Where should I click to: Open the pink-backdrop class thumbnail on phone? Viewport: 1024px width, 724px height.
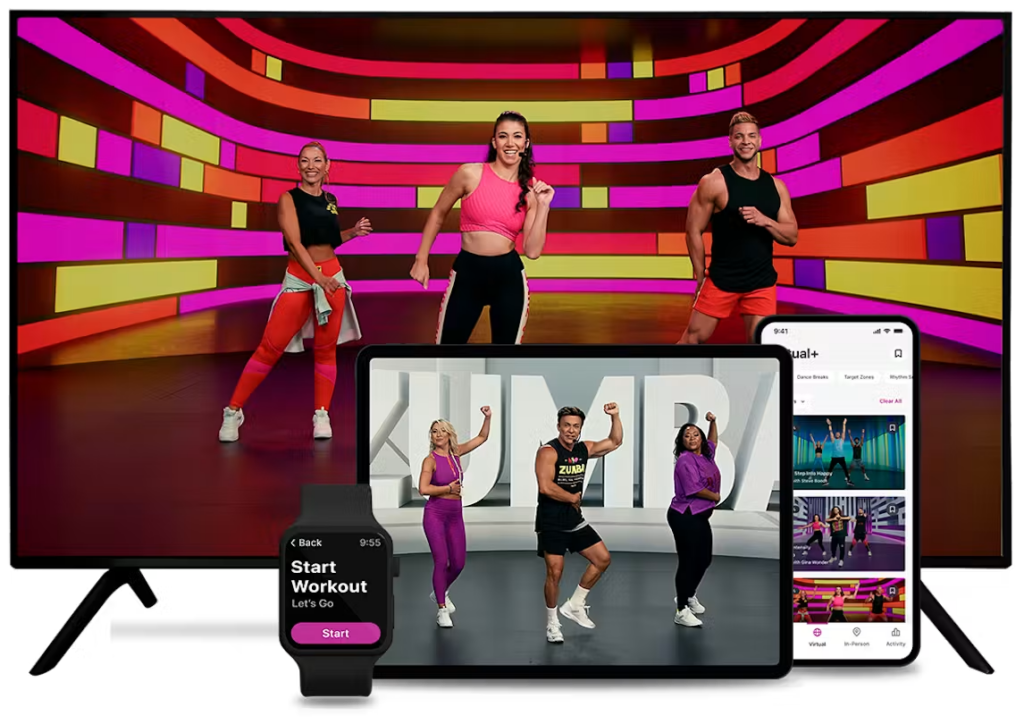coord(848,600)
